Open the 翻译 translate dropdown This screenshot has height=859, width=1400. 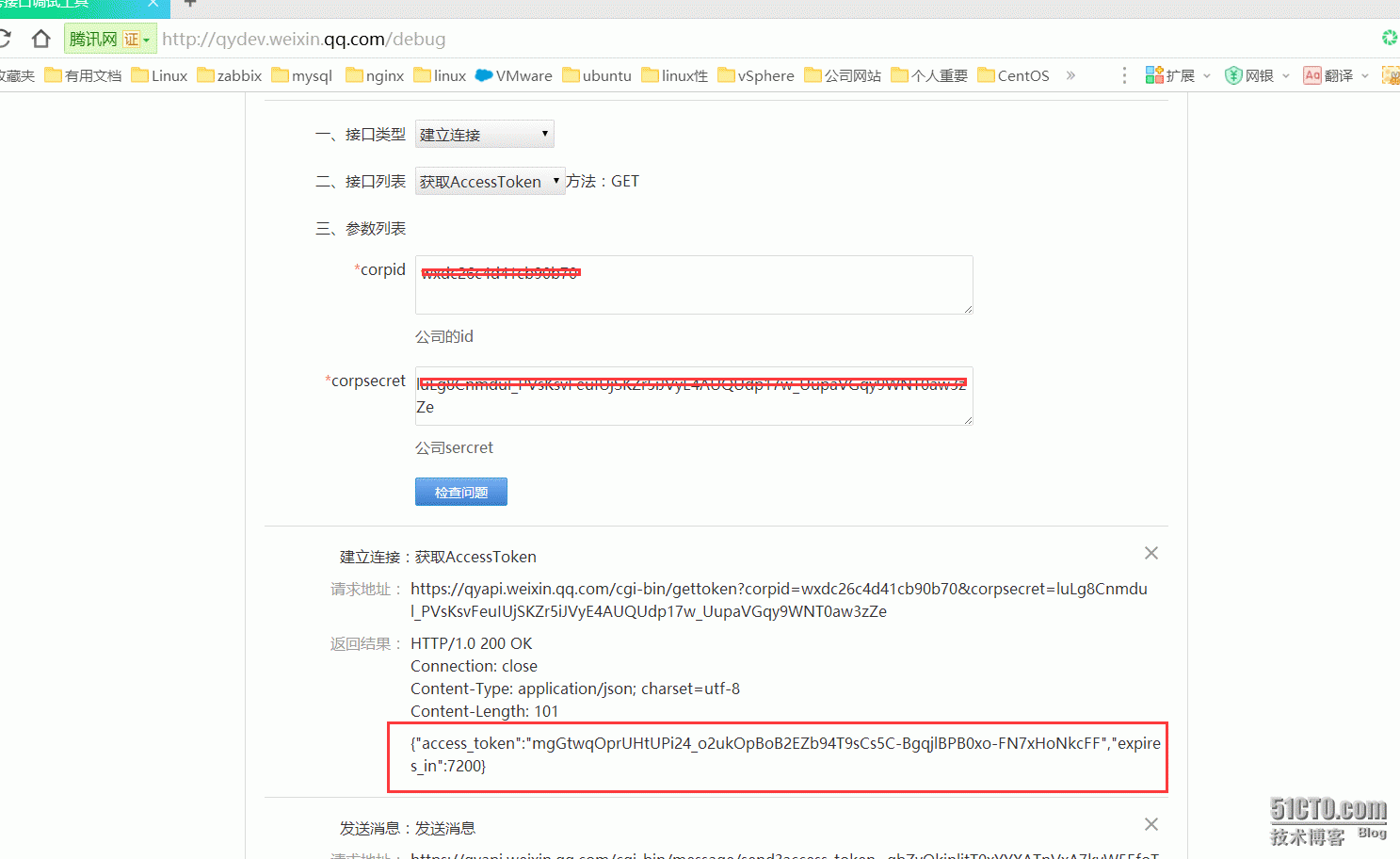(x=1336, y=75)
